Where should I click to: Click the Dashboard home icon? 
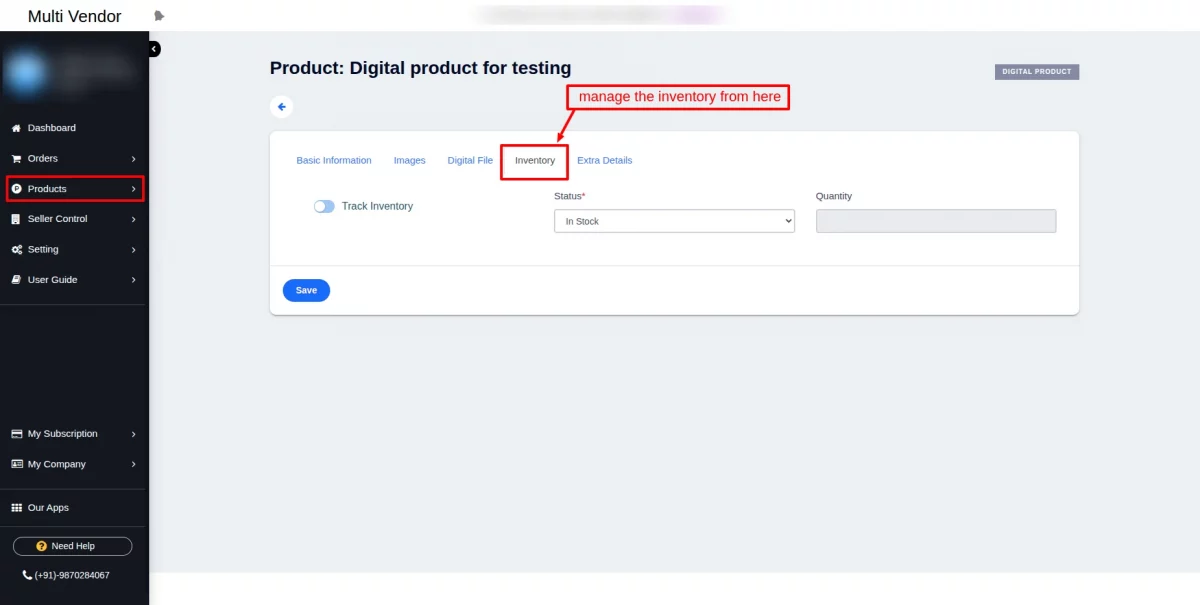(x=16, y=128)
